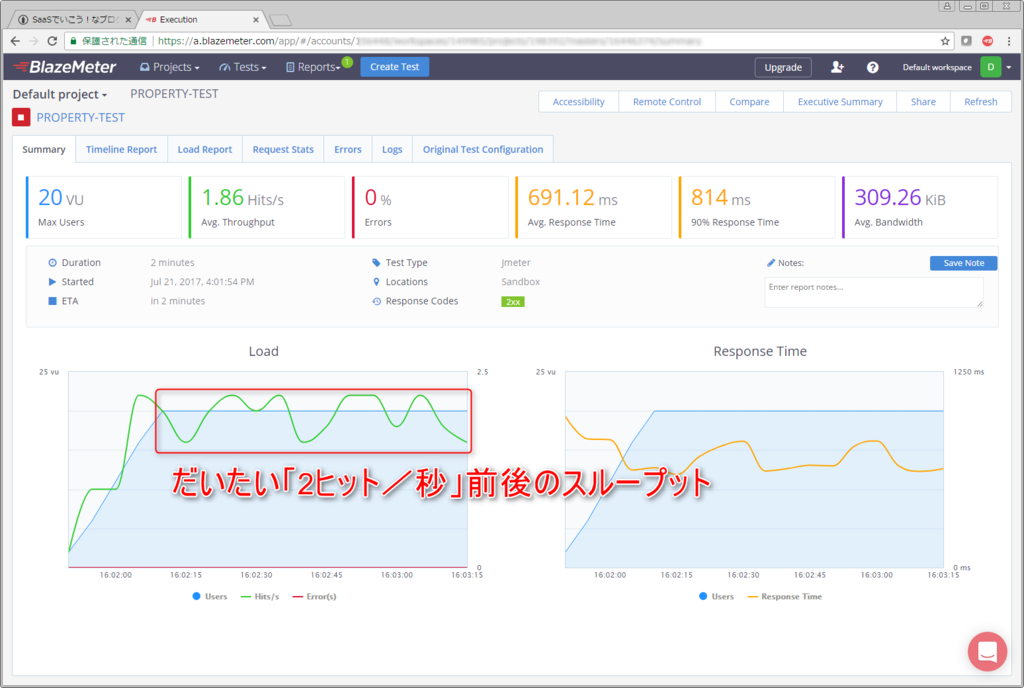Click the Started date value Jul 21, 2017
The image size is (1024, 688).
click(x=202, y=281)
